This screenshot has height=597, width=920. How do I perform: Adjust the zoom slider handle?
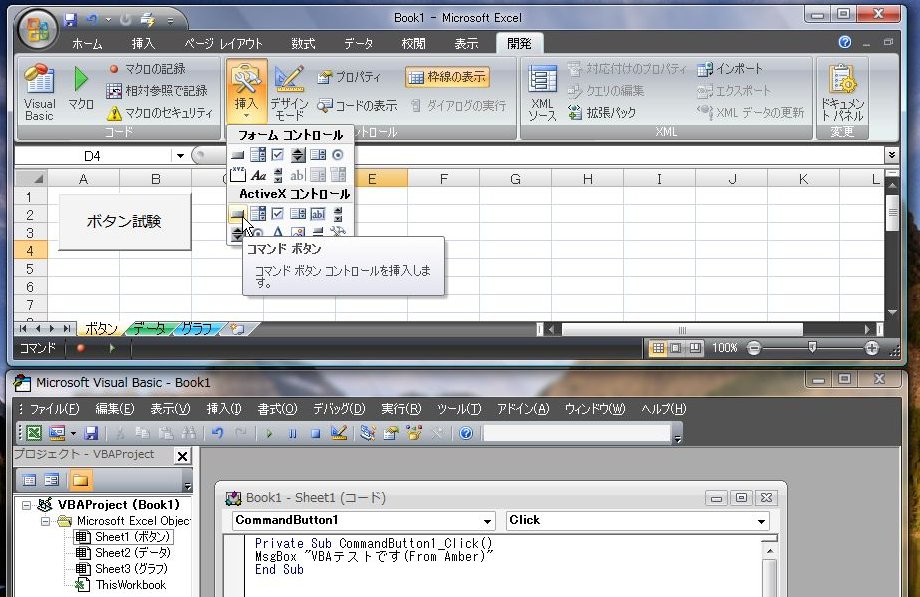coord(812,348)
